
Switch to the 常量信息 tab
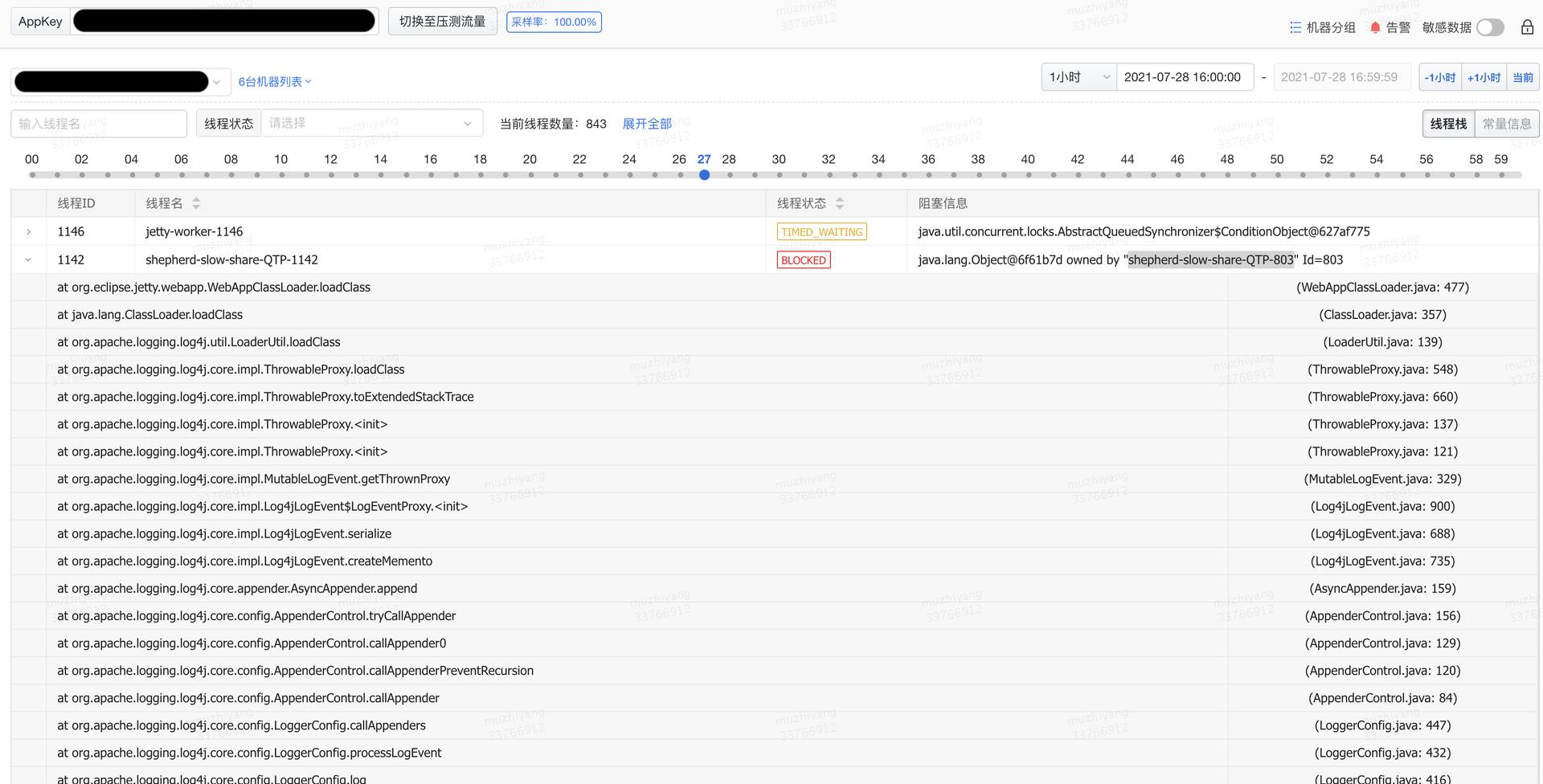(x=1506, y=124)
